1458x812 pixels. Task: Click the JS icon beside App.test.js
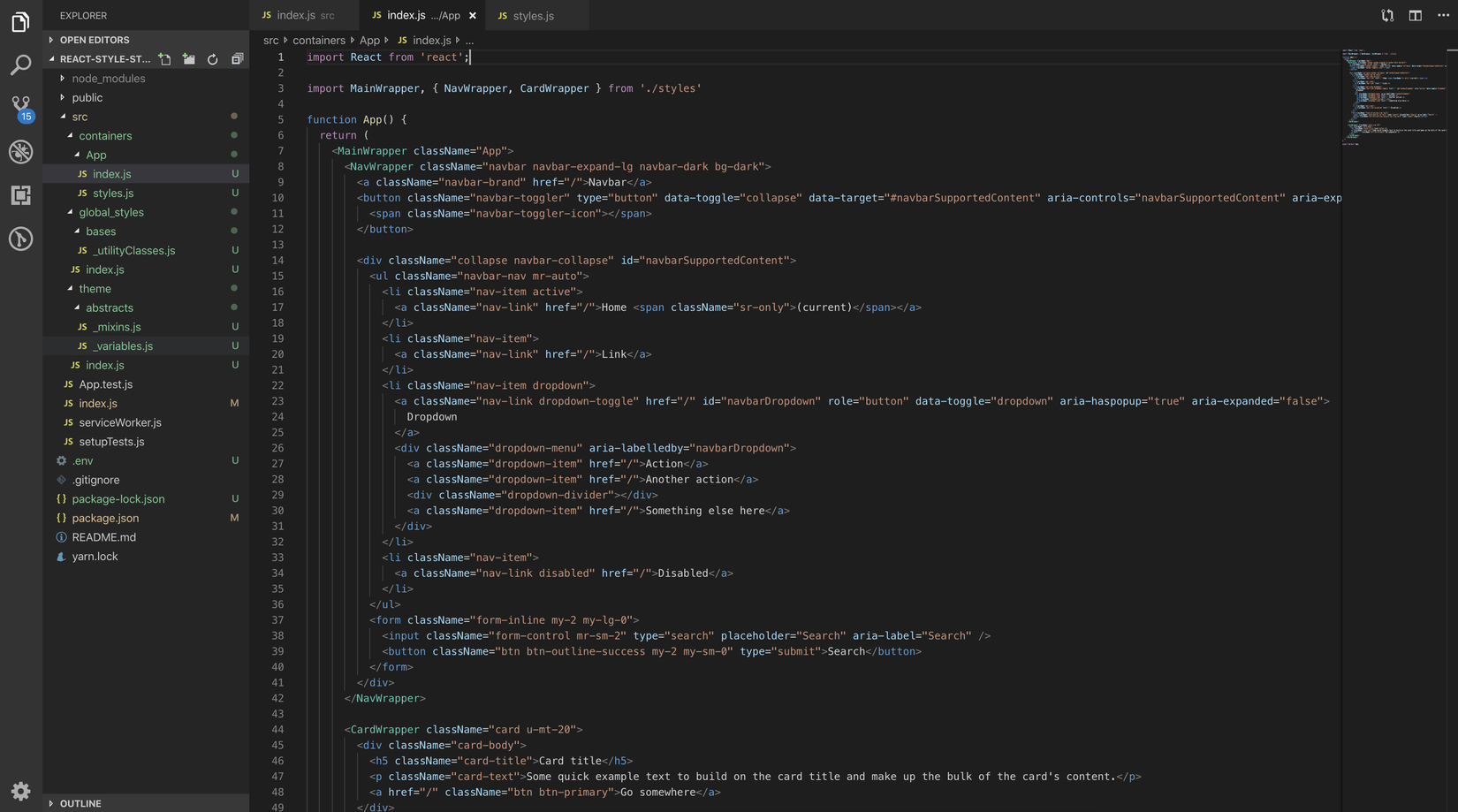coord(68,384)
